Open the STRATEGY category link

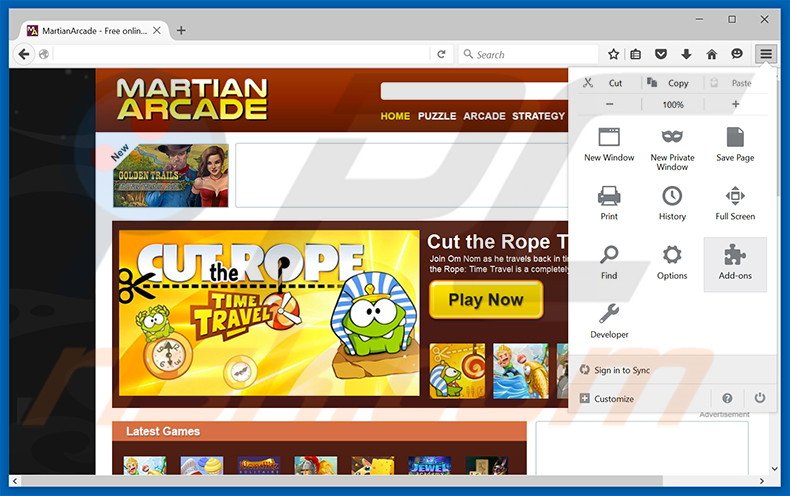(538, 116)
